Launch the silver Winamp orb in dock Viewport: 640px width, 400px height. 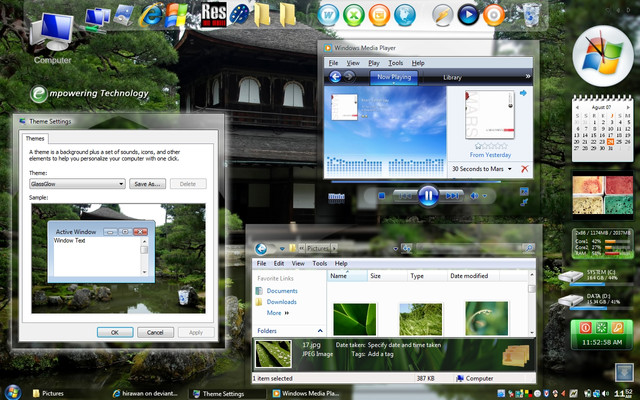click(443, 15)
